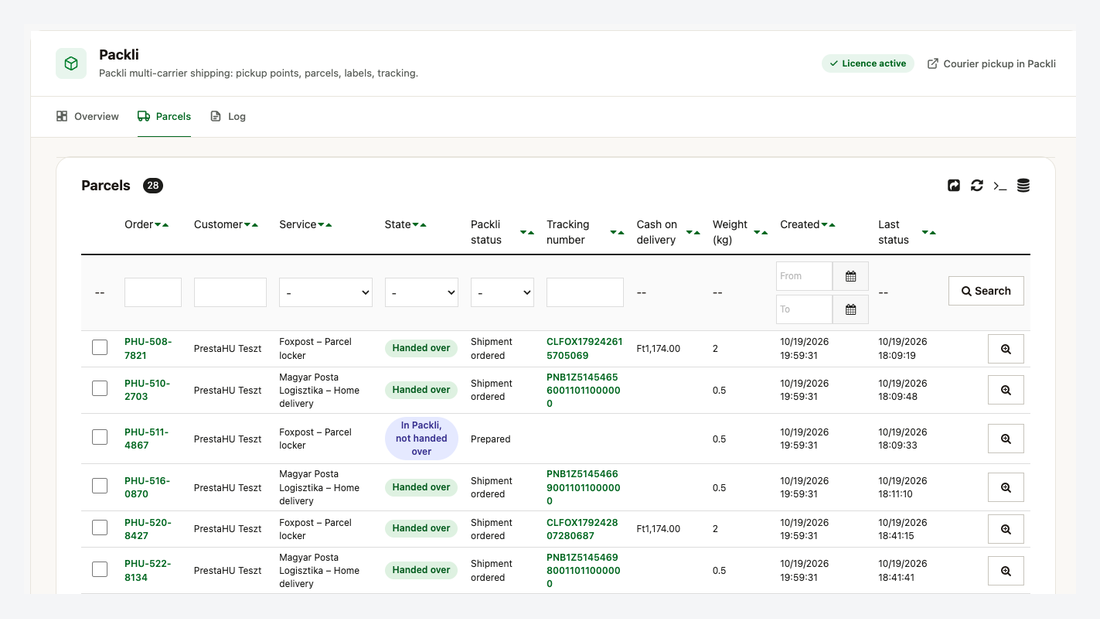This screenshot has height=619, width=1100.
Task: Refresh the parcels list
Action: (x=977, y=185)
